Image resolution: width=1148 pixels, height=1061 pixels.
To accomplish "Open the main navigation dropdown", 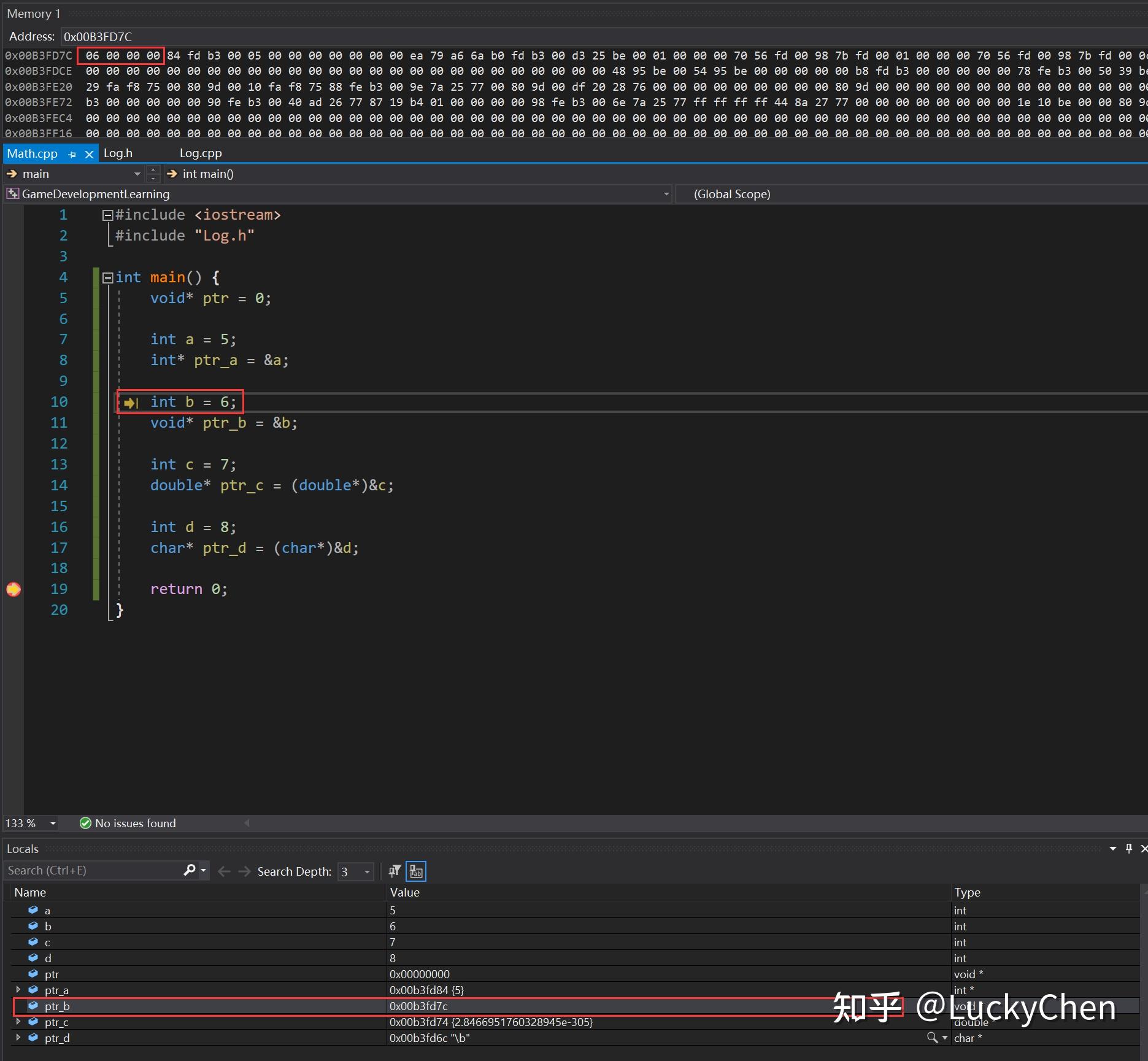I will tap(137, 174).
